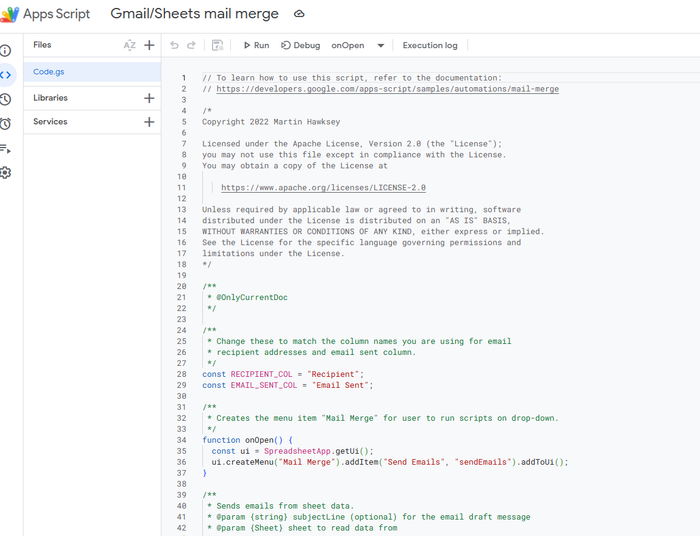Click the cloud saved status icon
Image resolution: width=700 pixels, height=536 pixels.
(299, 14)
